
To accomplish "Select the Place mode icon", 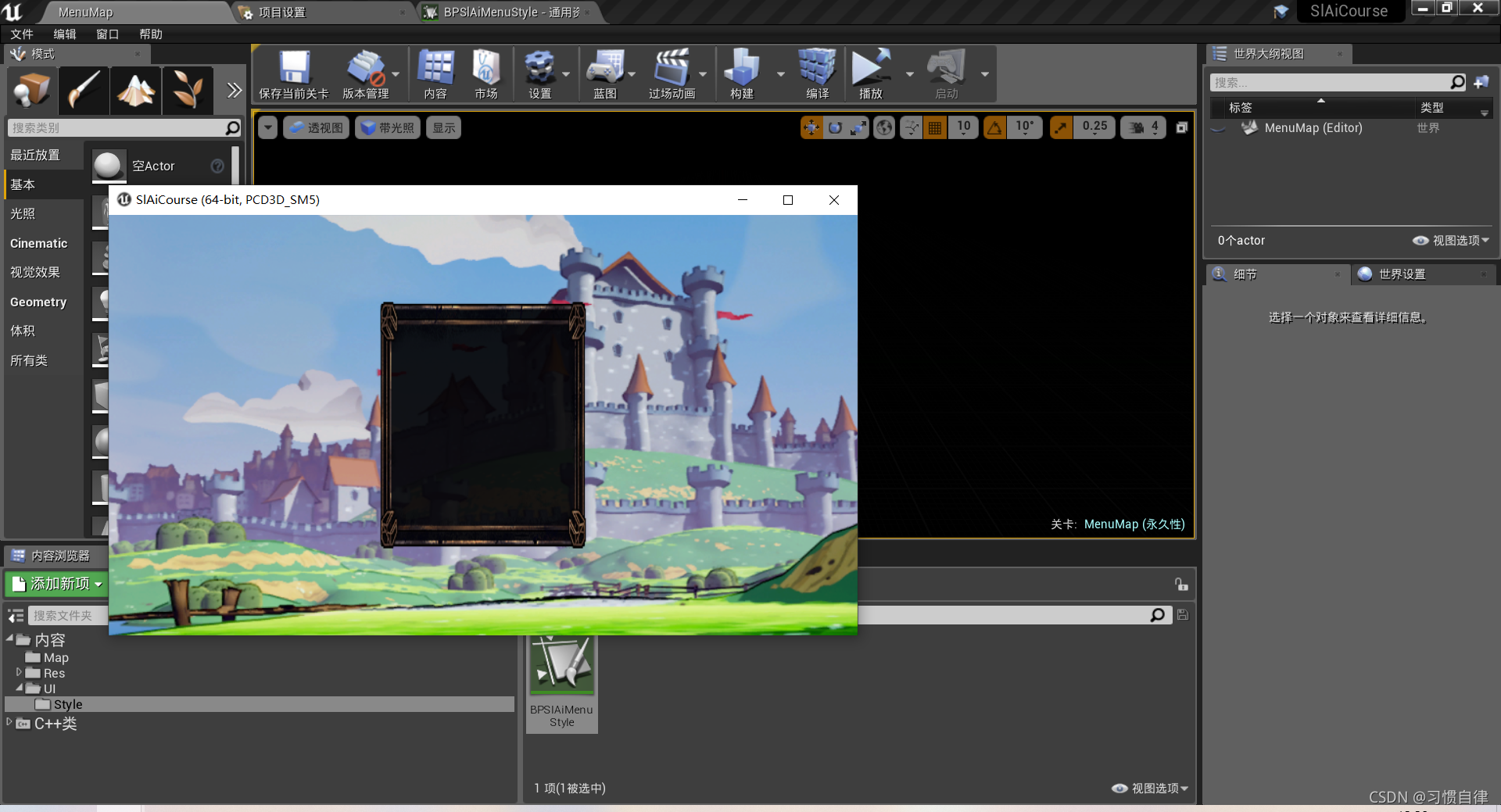I will tap(32, 91).
